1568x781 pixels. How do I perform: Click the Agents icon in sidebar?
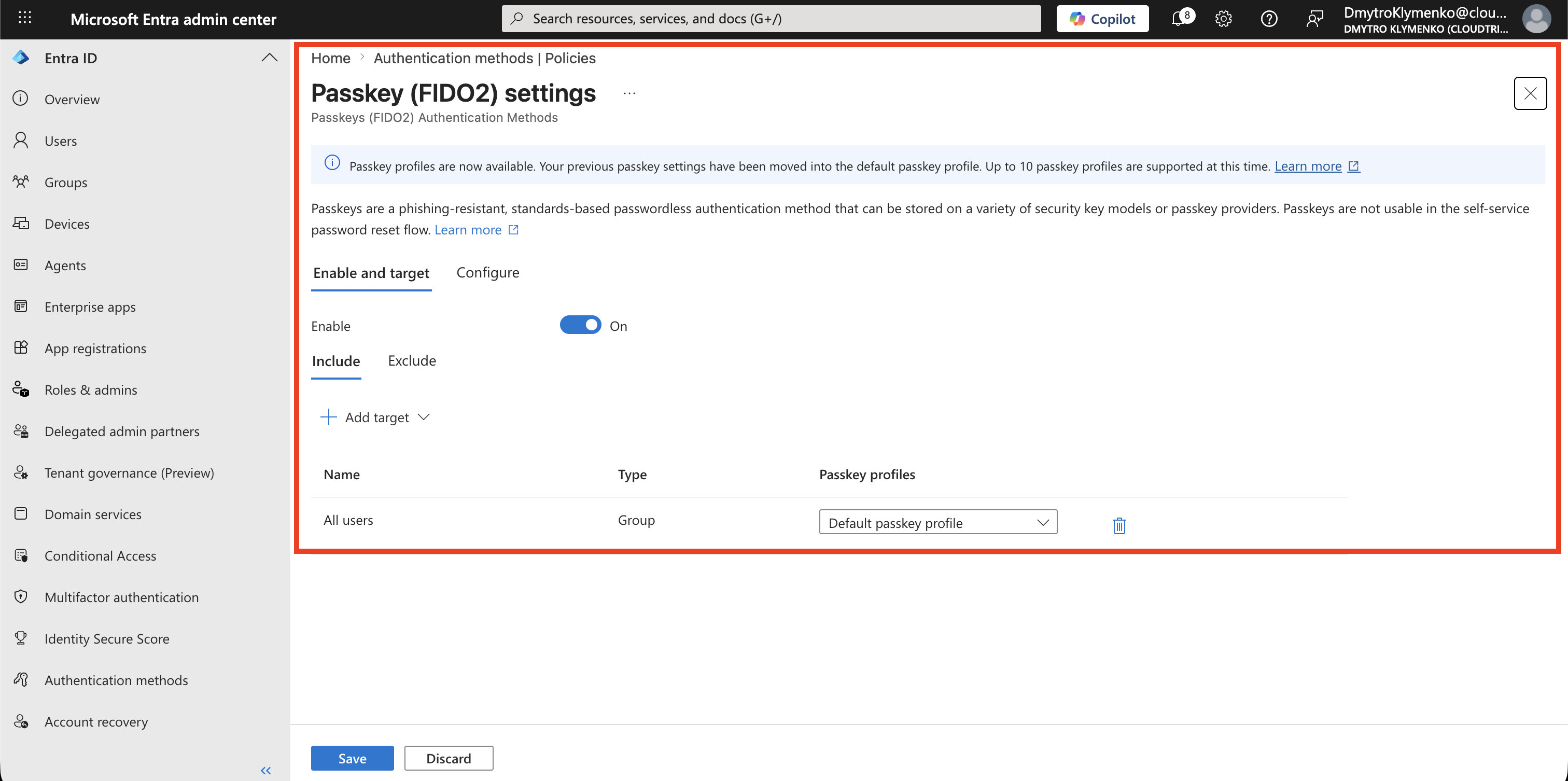tap(21, 264)
